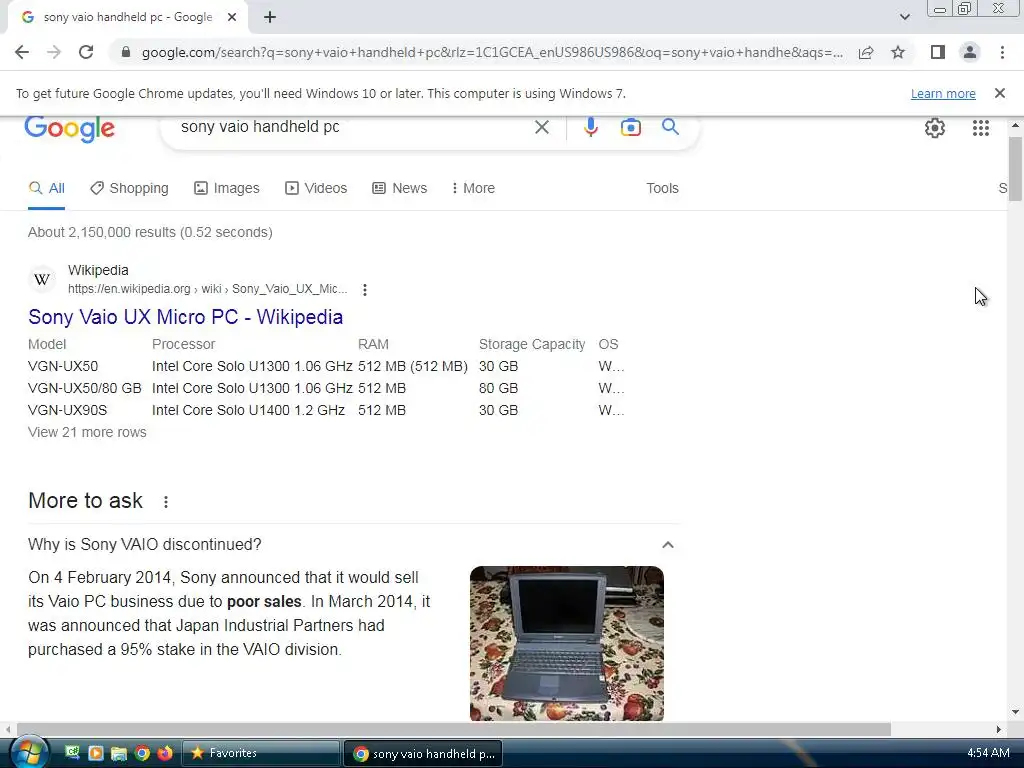Image resolution: width=1024 pixels, height=768 pixels.
Task: Select the VGN-UX50 model cell
Action: click(63, 366)
